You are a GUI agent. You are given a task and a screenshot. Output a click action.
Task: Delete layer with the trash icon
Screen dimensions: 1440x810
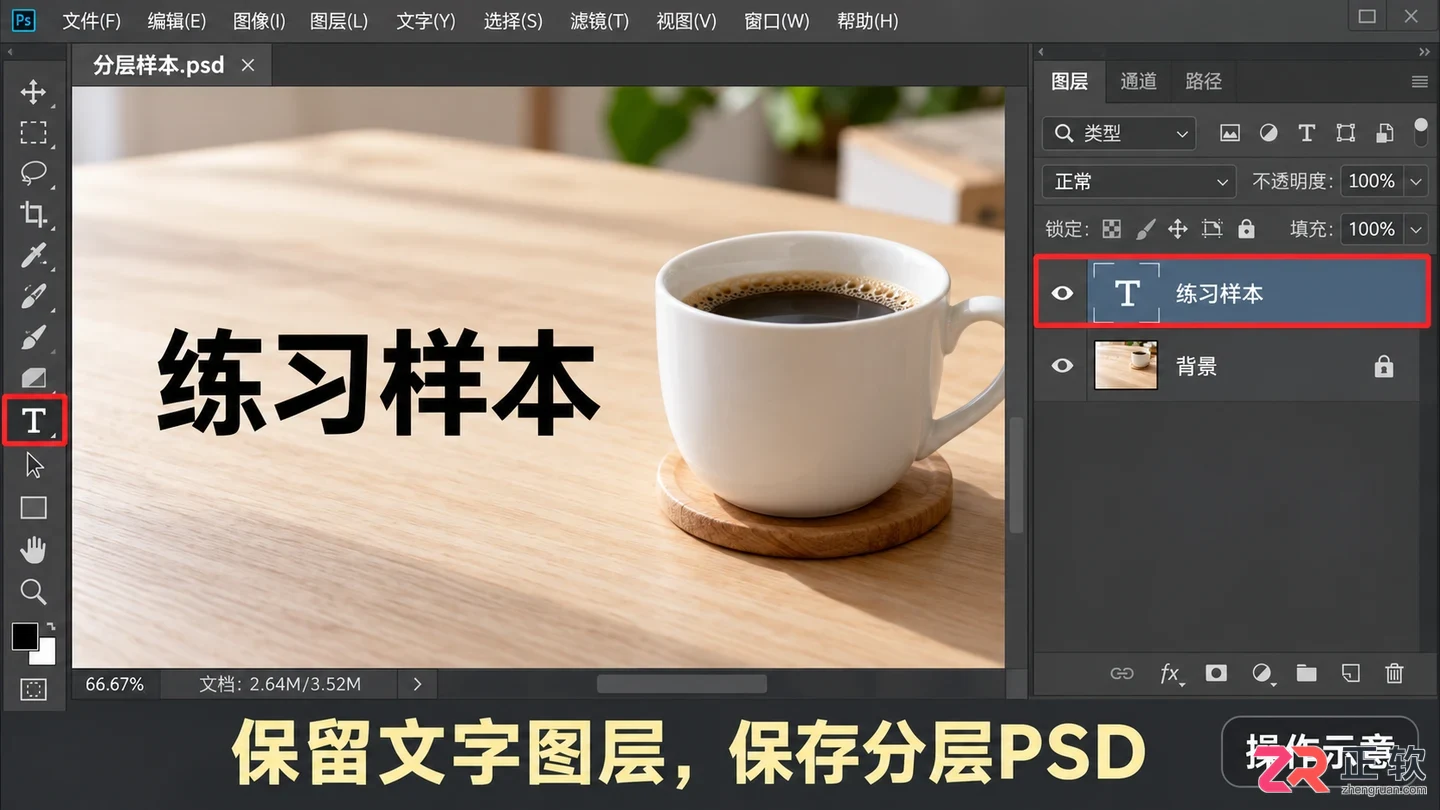tap(1394, 674)
